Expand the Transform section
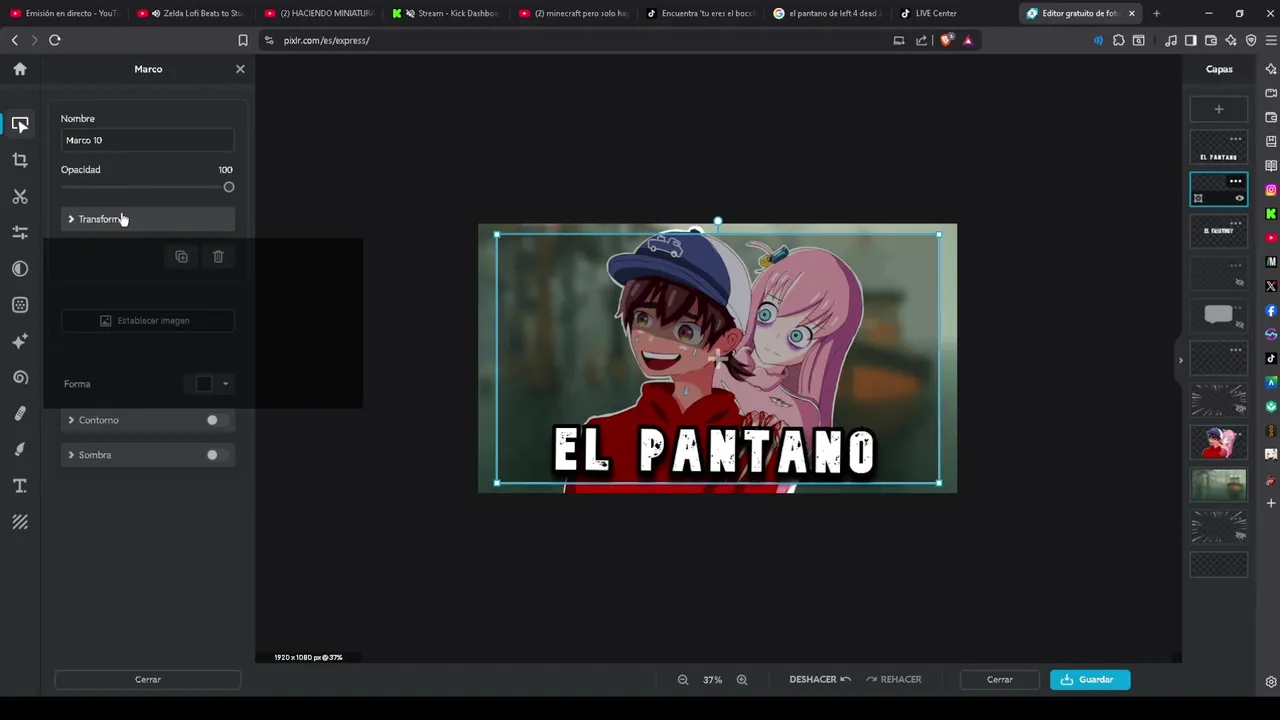Screen dimensions: 1280x720 tap(148, 219)
